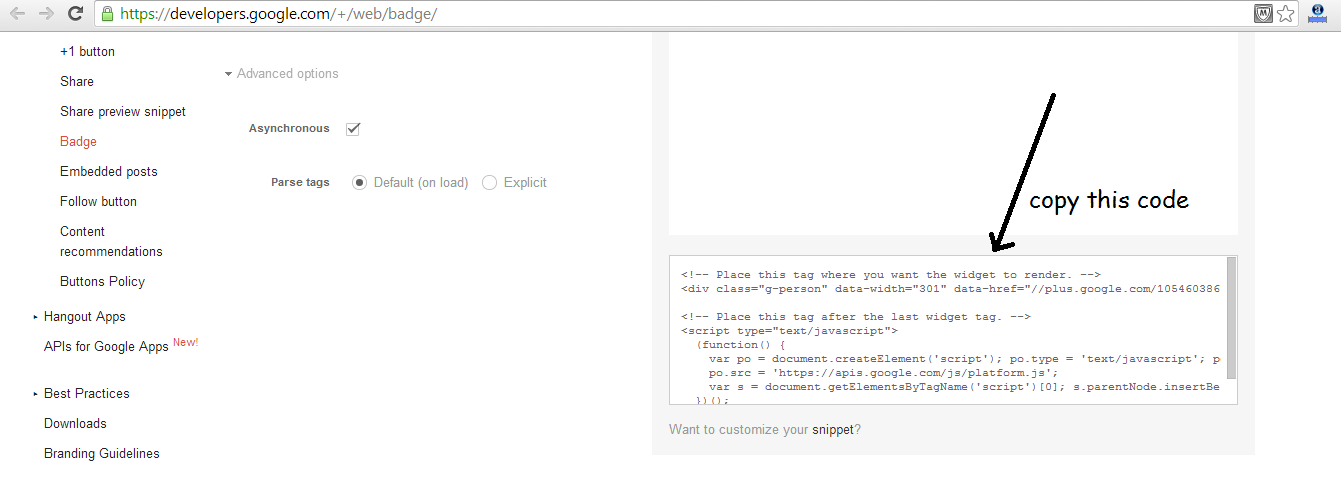Select the Badge sidebar item
Image resolution: width=1341 pixels, height=485 pixels.
(x=78, y=142)
